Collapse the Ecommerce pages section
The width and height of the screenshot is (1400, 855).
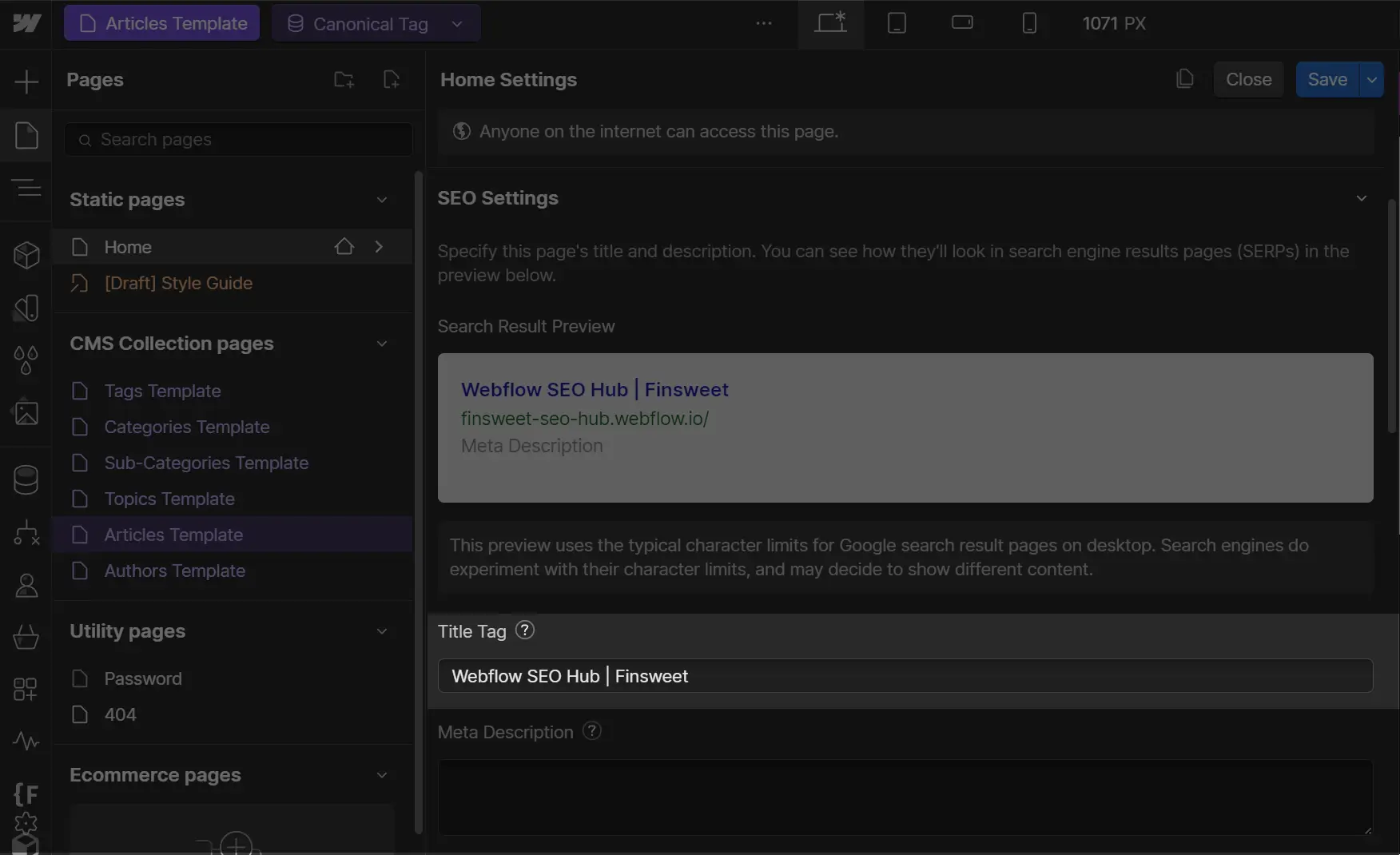pyautogui.click(x=382, y=775)
